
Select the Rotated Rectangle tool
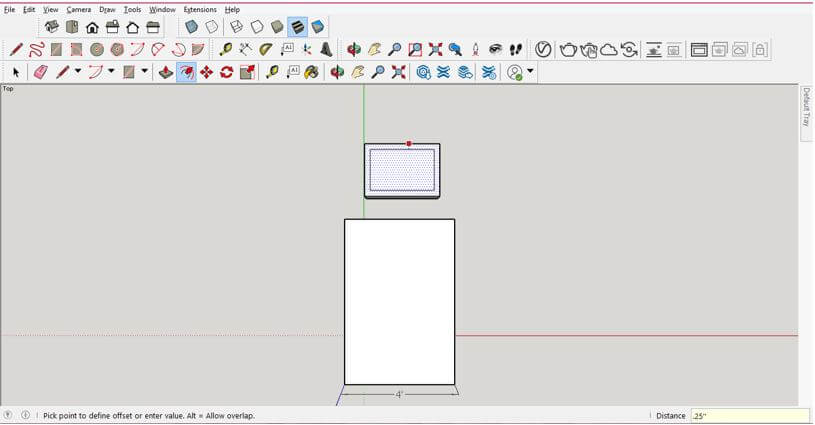click(76, 50)
